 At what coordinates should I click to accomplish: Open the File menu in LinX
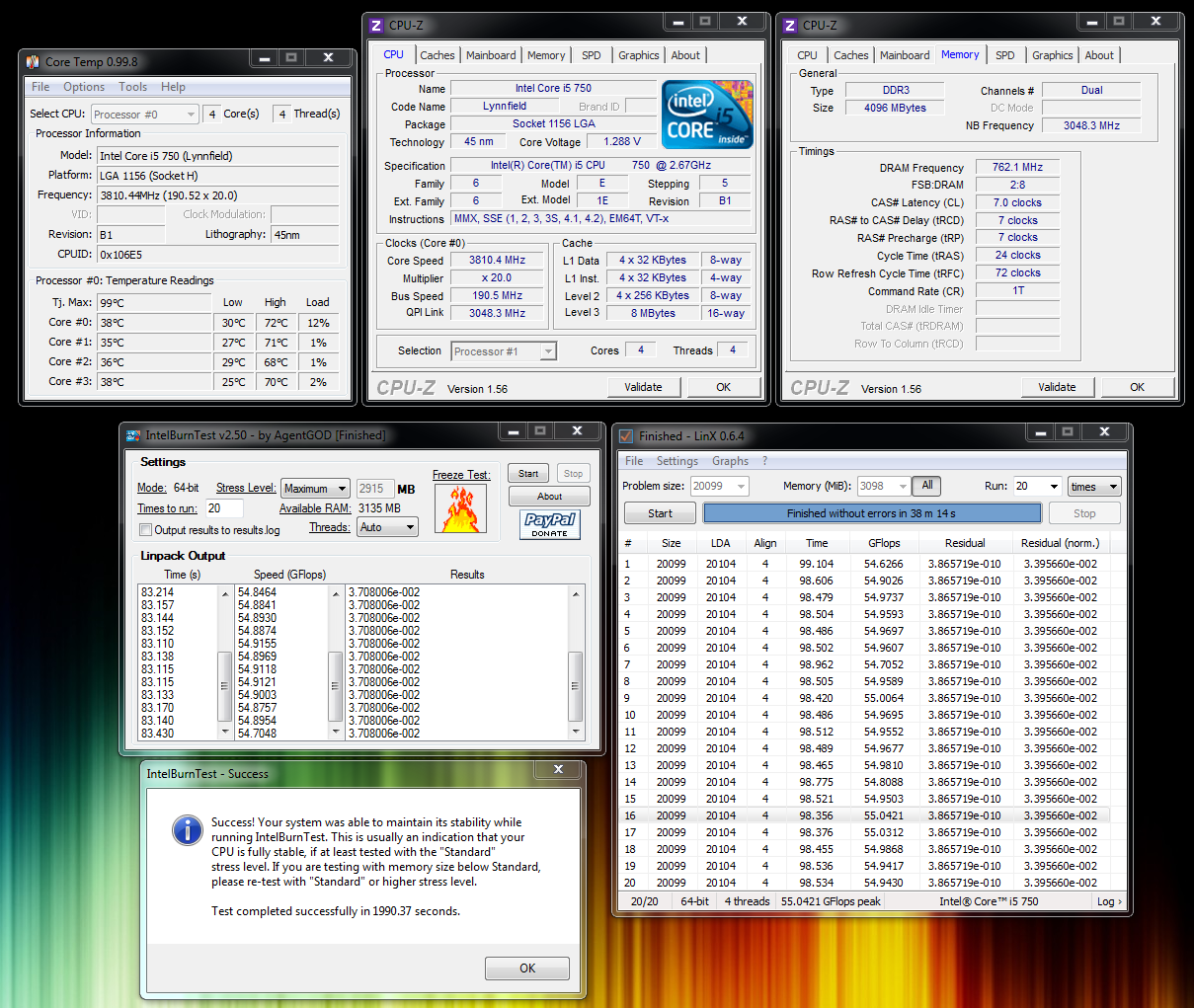634,461
